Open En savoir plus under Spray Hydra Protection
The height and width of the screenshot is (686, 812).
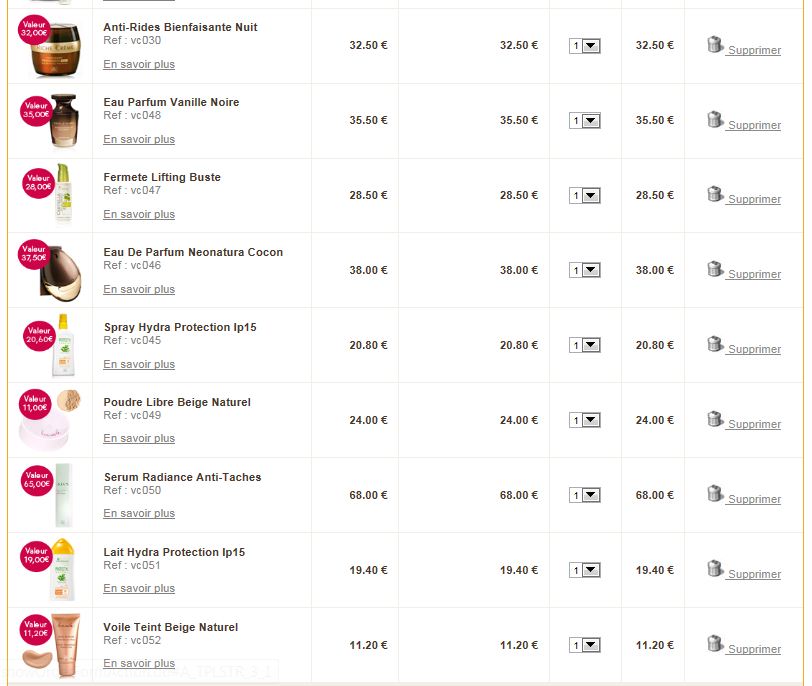pos(139,364)
